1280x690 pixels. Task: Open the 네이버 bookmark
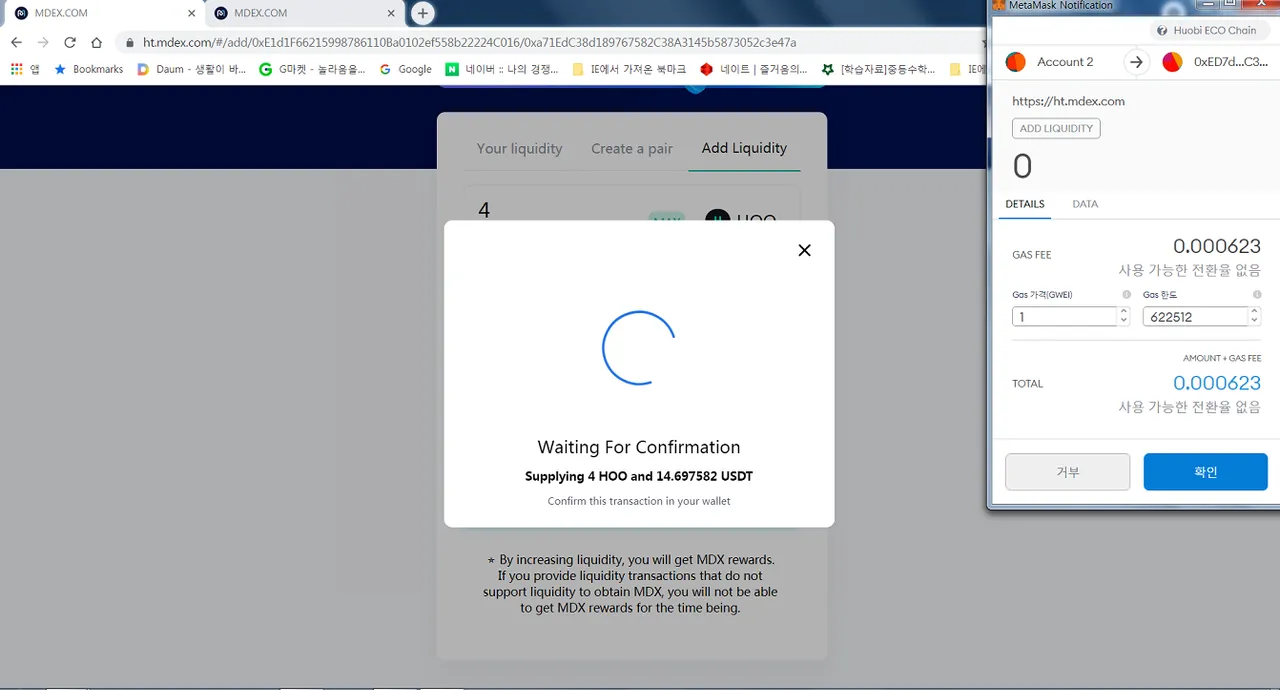pos(502,69)
